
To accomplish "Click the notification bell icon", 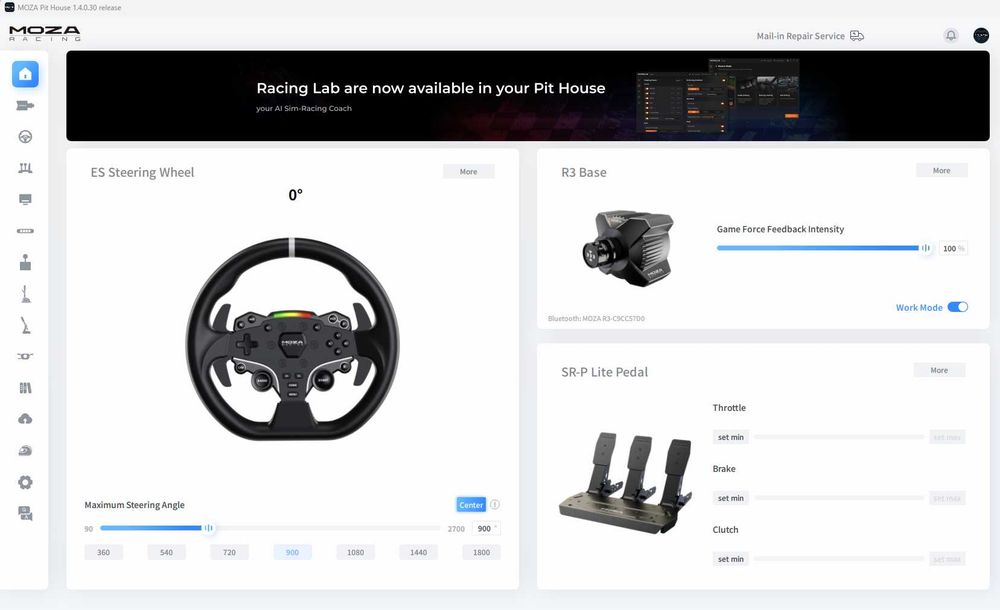I will click(951, 36).
